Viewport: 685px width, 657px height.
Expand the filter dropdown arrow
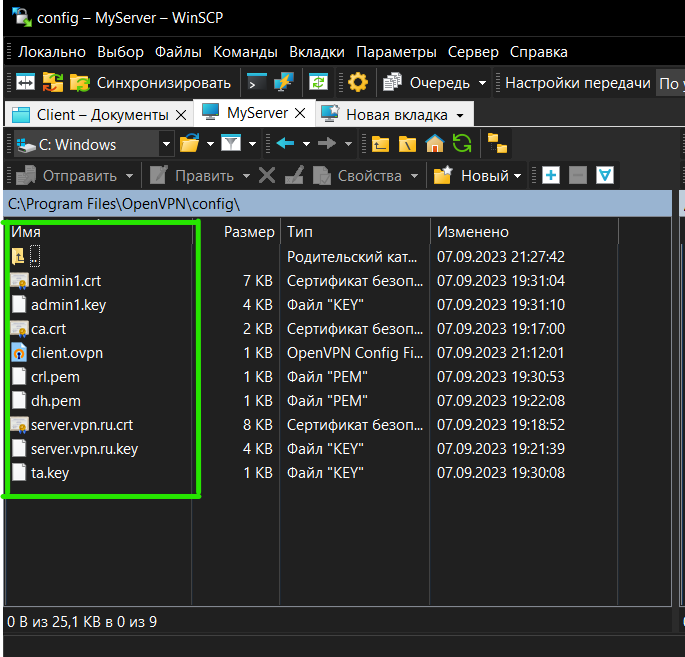(252, 144)
